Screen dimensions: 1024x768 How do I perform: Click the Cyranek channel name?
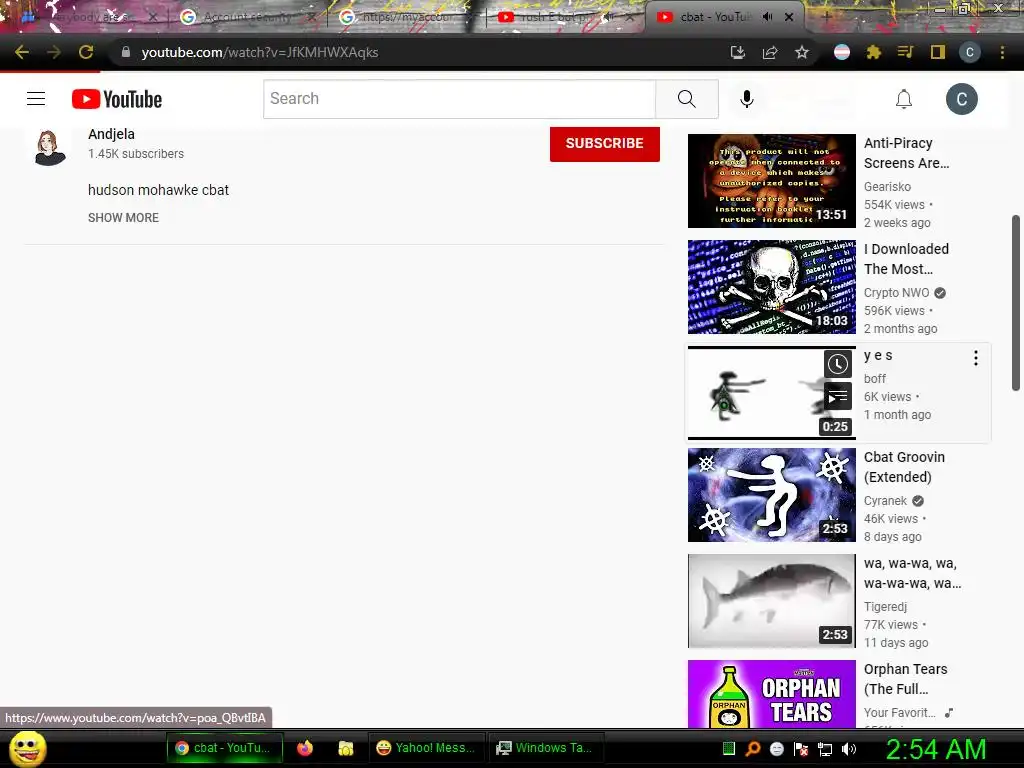pyautogui.click(x=886, y=501)
